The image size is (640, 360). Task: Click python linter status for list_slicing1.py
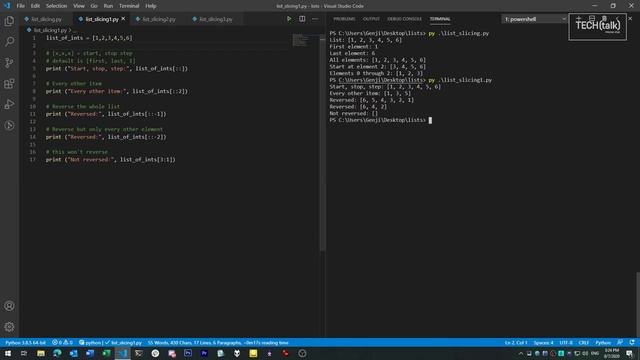click(x=110, y=342)
